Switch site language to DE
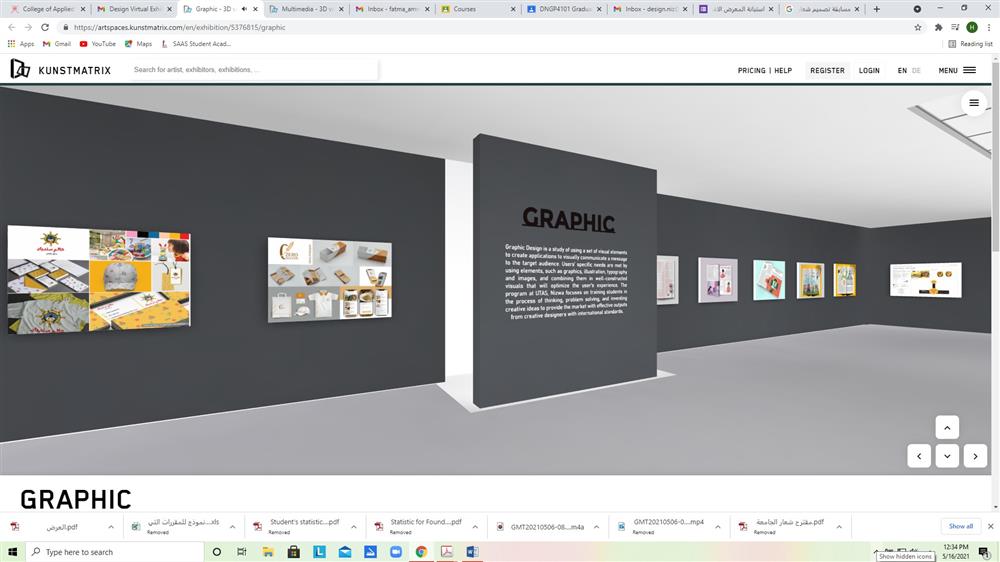1000x562 pixels. point(917,71)
